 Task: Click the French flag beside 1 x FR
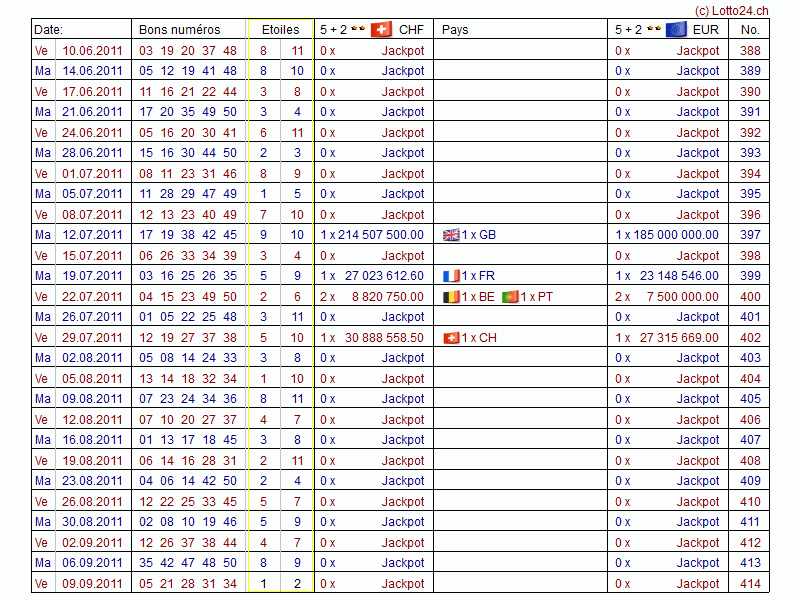451,276
